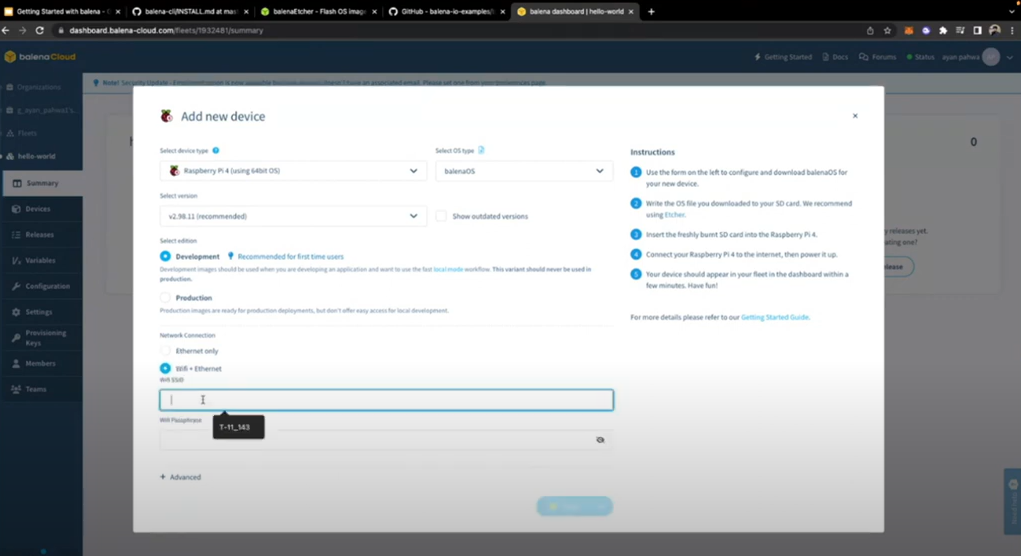This screenshot has height=556, width=1021.
Task: Open the need help widget at right edge
Action: click(1013, 501)
